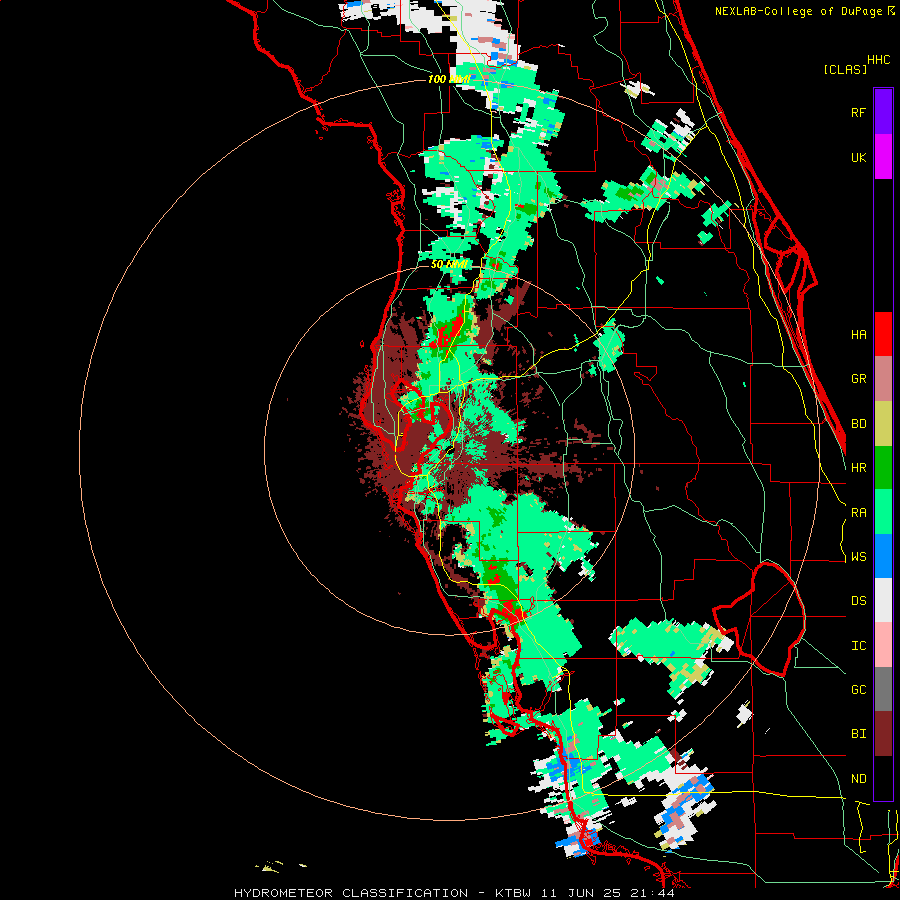The height and width of the screenshot is (900, 900).
Task: Click the BD yellow legend swatch
Action: pyautogui.click(x=883, y=423)
